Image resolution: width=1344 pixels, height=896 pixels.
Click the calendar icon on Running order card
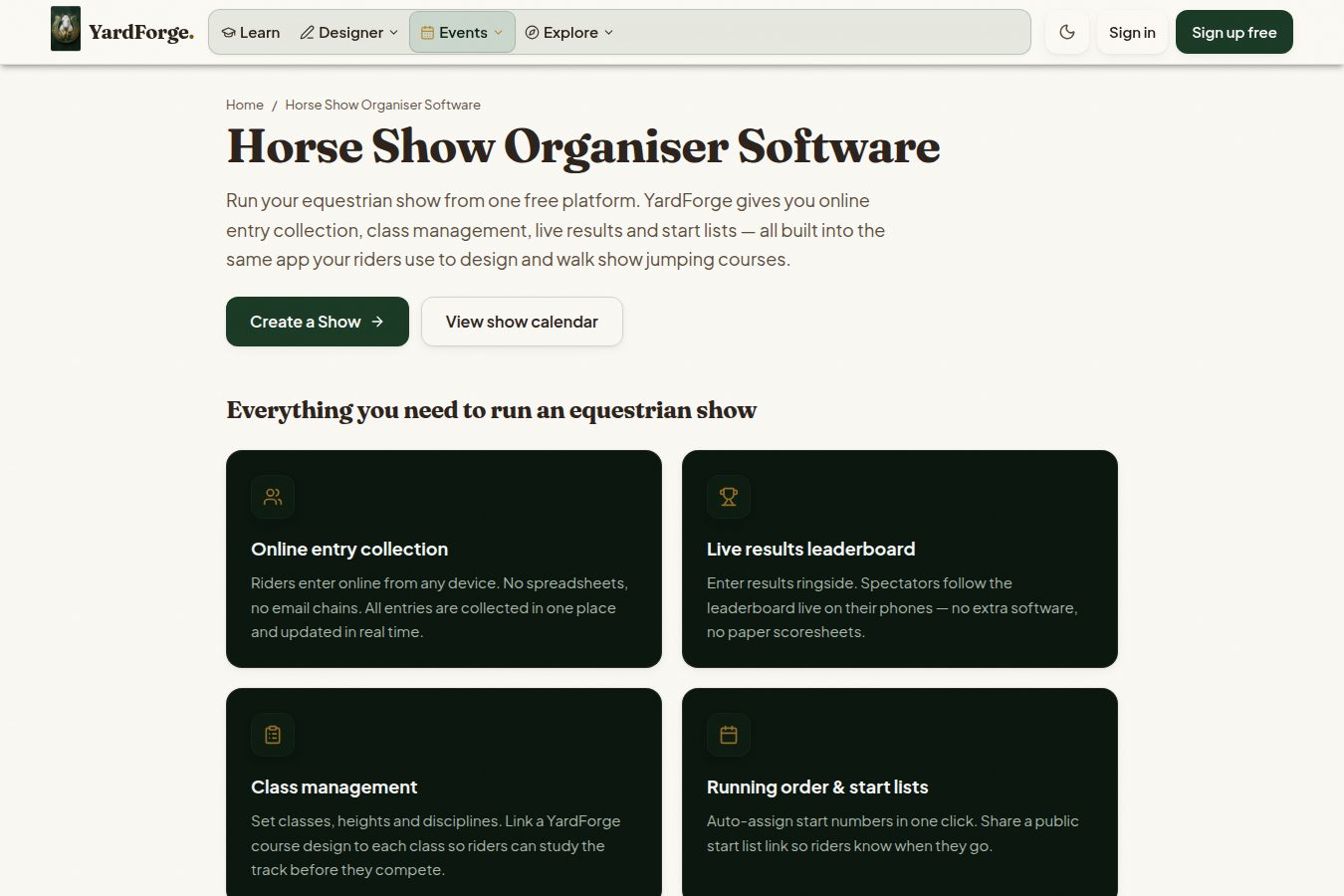(x=729, y=735)
